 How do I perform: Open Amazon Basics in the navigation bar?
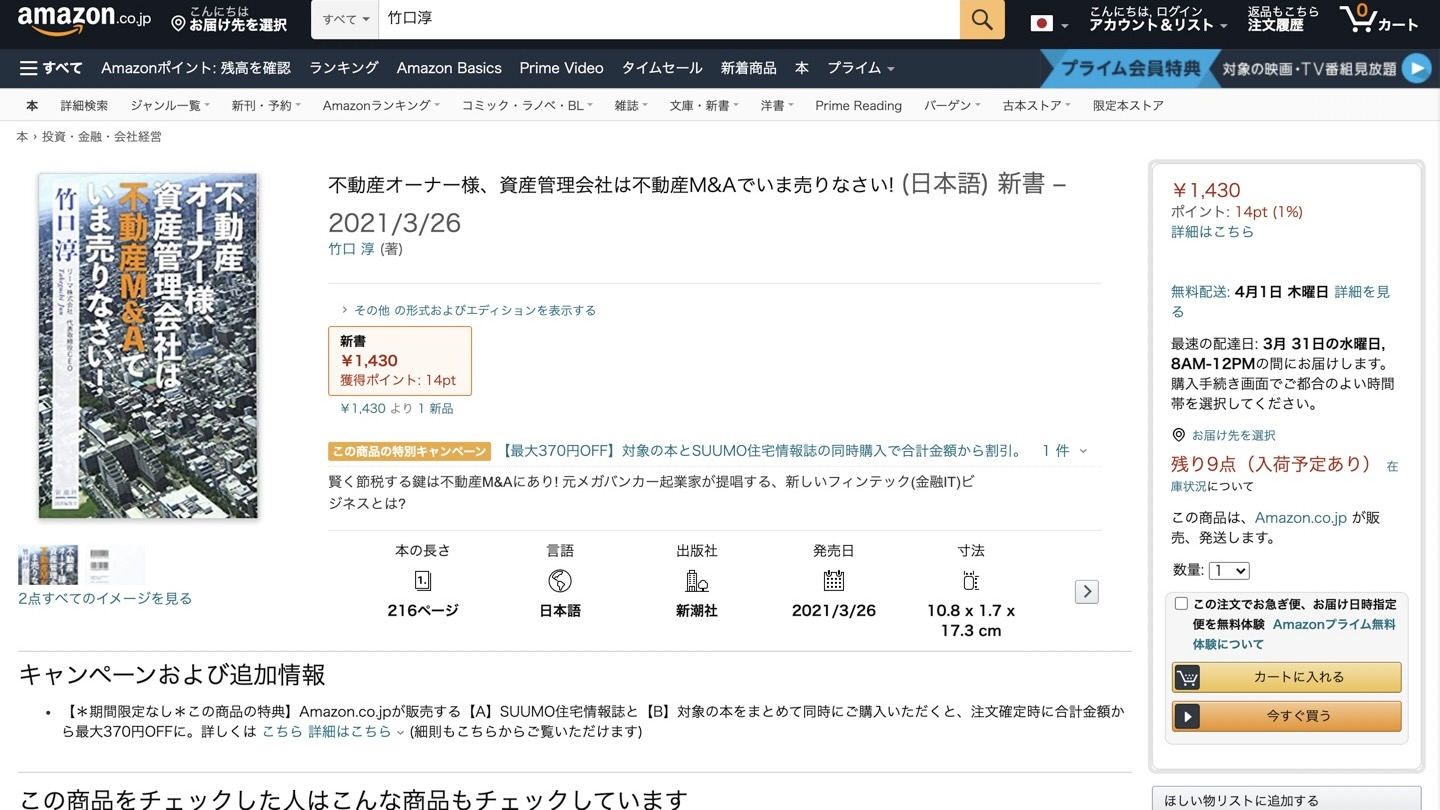click(x=449, y=68)
